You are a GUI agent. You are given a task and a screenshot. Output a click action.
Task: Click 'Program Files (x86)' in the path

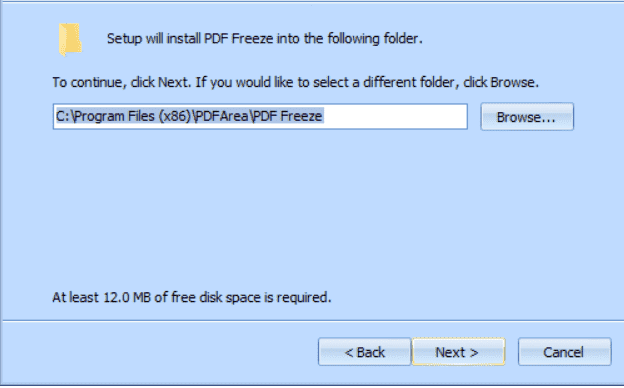pyautogui.click(x=133, y=116)
